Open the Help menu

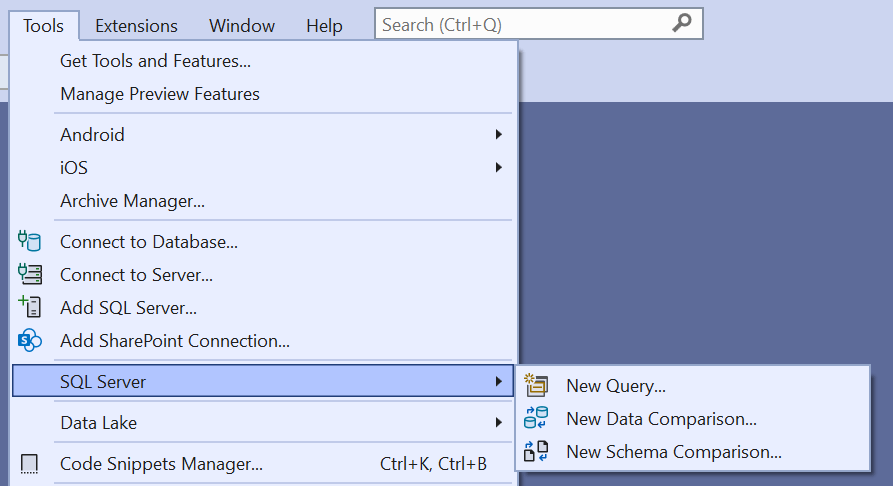click(324, 26)
